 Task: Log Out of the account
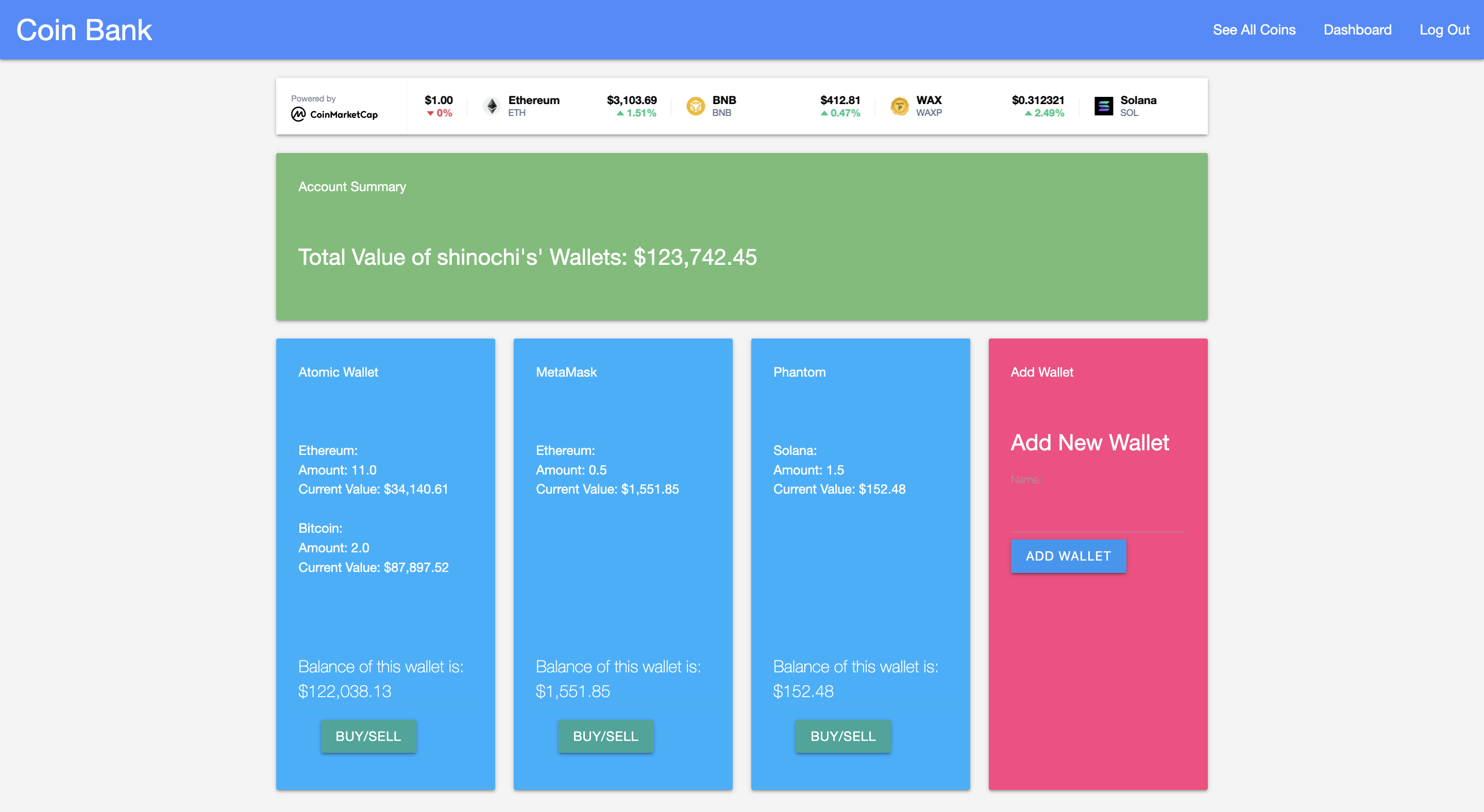[x=1444, y=30]
